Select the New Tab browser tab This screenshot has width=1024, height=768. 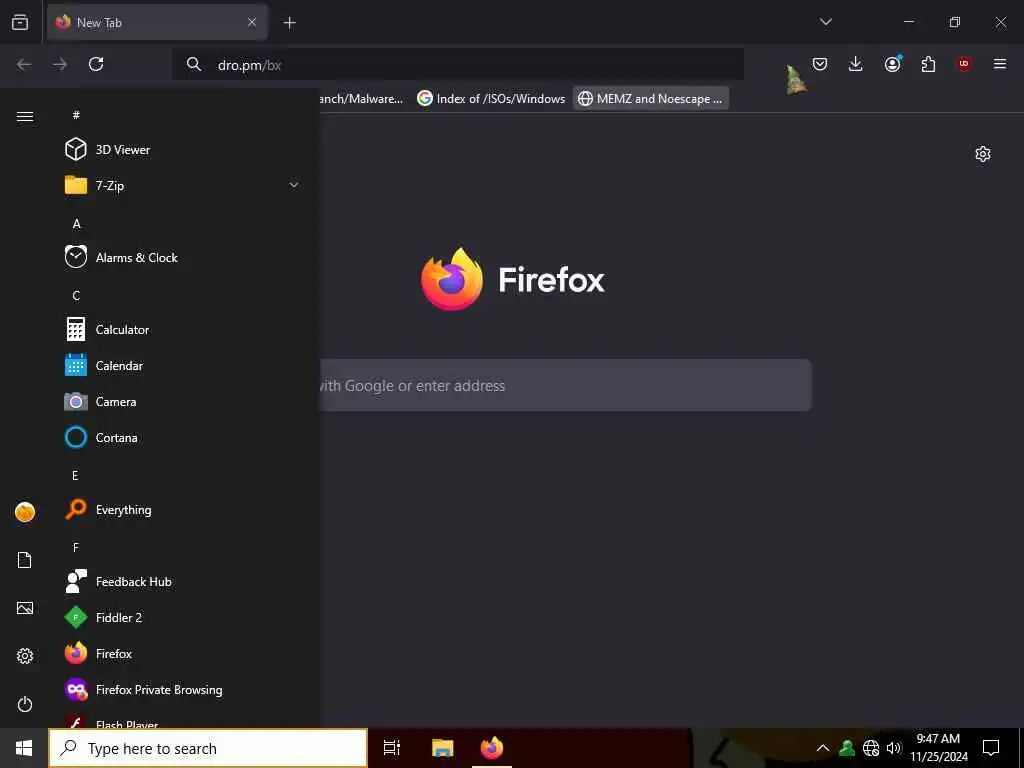click(157, 22)
